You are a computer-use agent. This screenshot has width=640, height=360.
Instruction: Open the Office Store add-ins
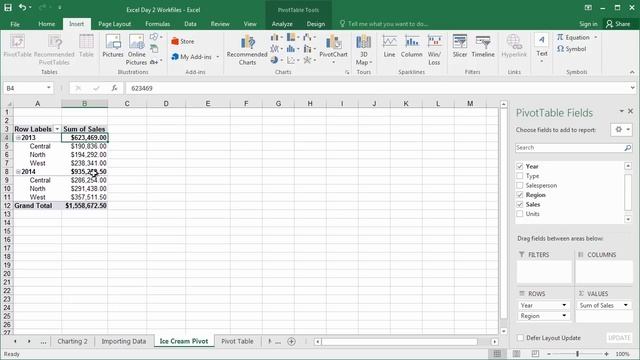(x=183, y=41)
